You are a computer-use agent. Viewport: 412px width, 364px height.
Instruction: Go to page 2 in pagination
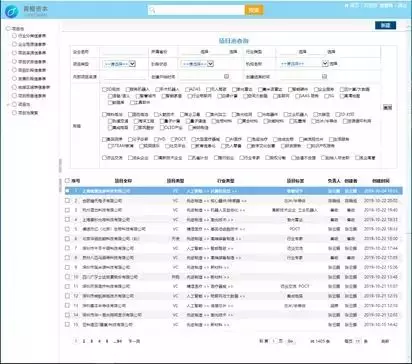click(x=84, y=341)
